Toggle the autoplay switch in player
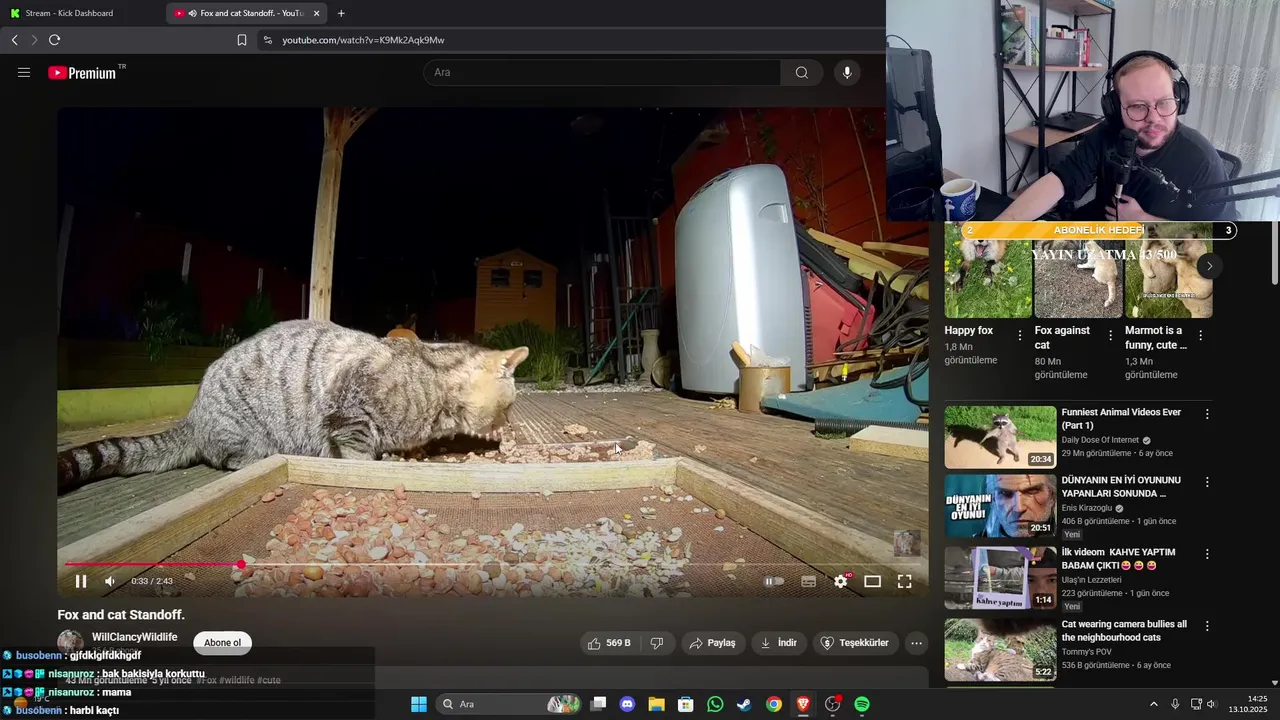1280x720 pixels. [x=774, y=581]
